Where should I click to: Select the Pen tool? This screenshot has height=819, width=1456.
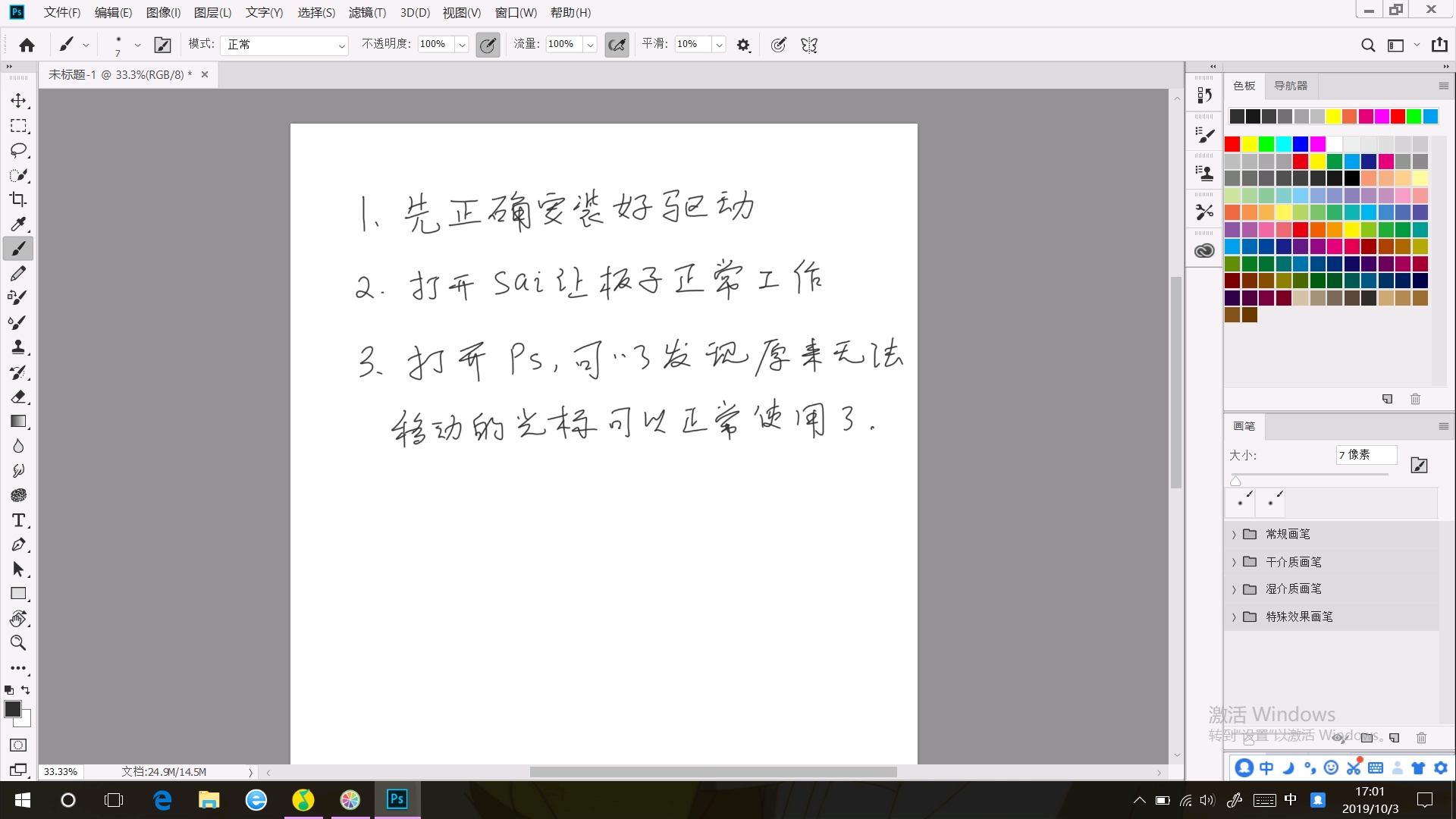[x=18, y=544]
